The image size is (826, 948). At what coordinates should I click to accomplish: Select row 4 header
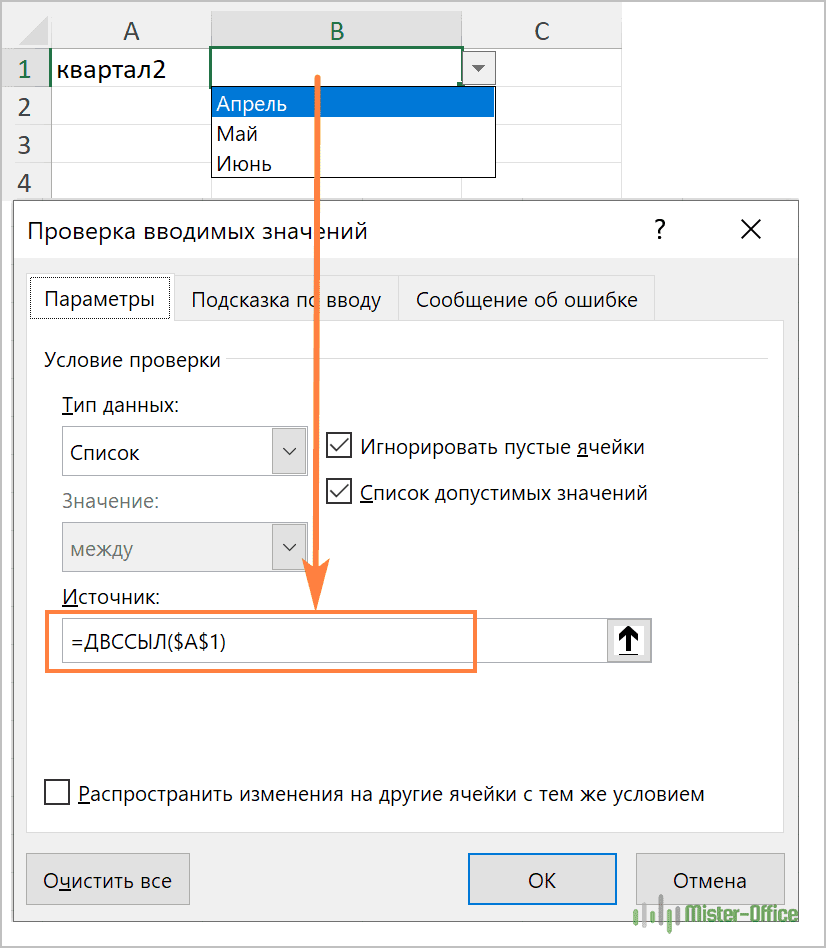point(25,182)
